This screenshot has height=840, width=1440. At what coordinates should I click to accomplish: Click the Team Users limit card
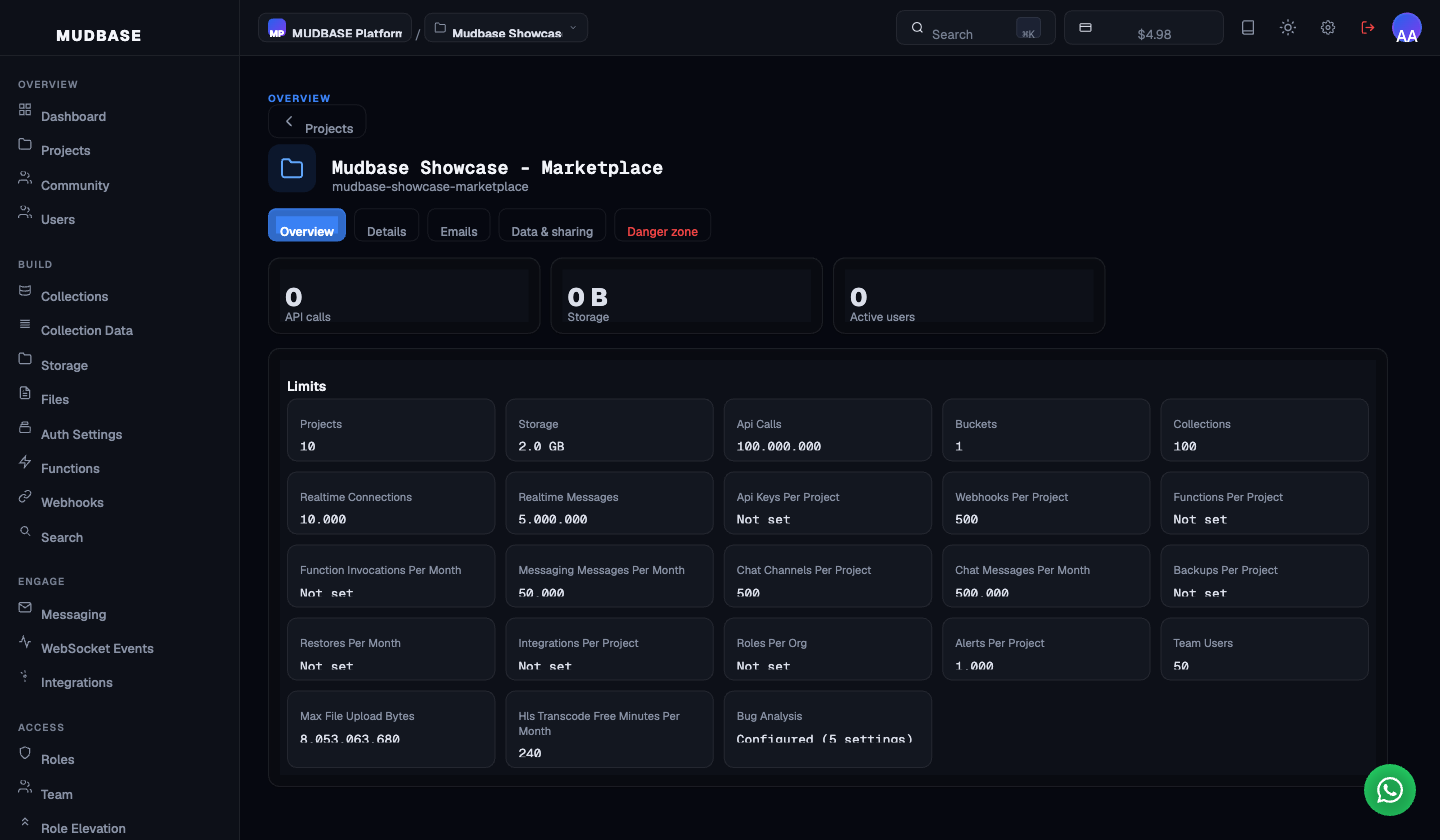click(x=1264, y=649)
